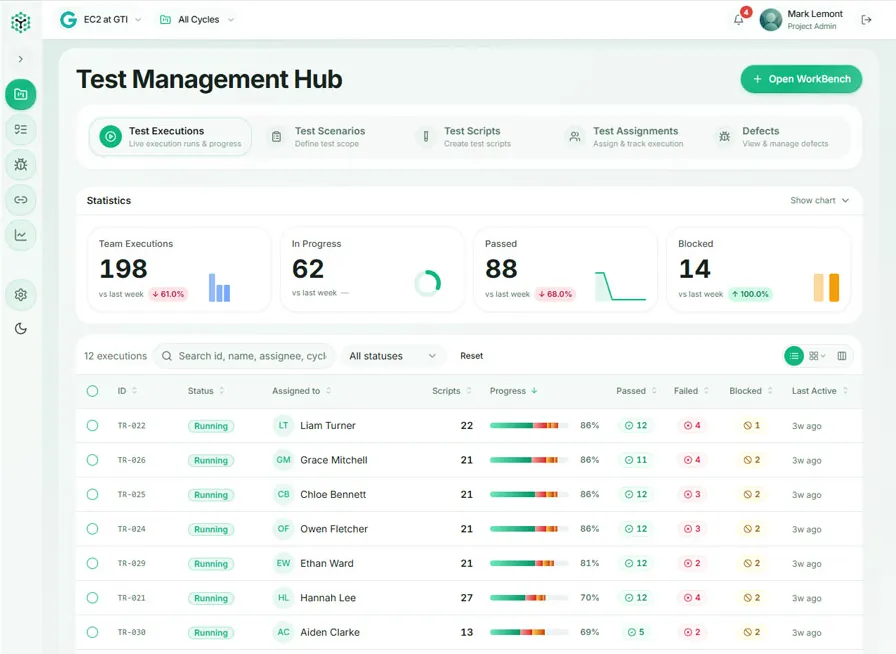Viewport: 896px width, 654px height.
Task: Click the app logo in sidebar
Action: point(21,22)
